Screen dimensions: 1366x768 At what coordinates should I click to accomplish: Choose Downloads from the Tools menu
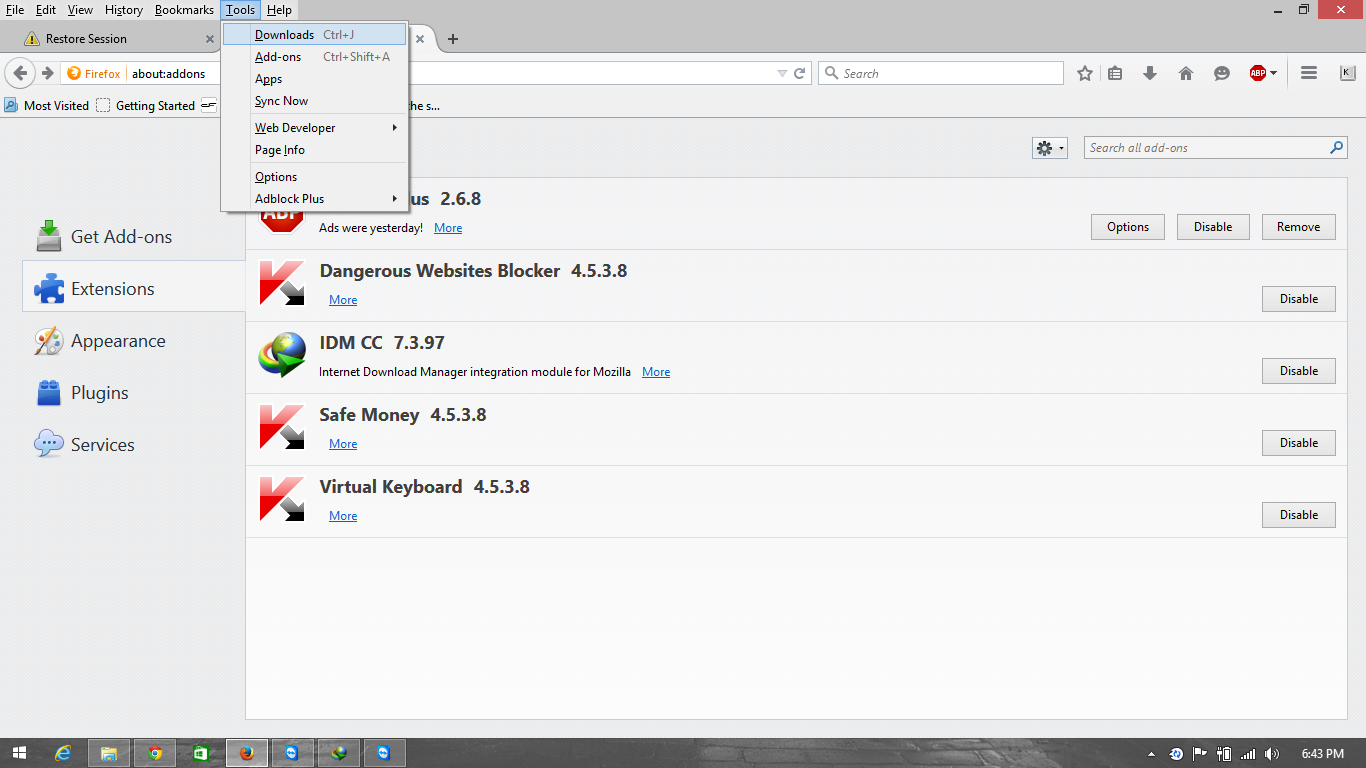tap(314, 35)
